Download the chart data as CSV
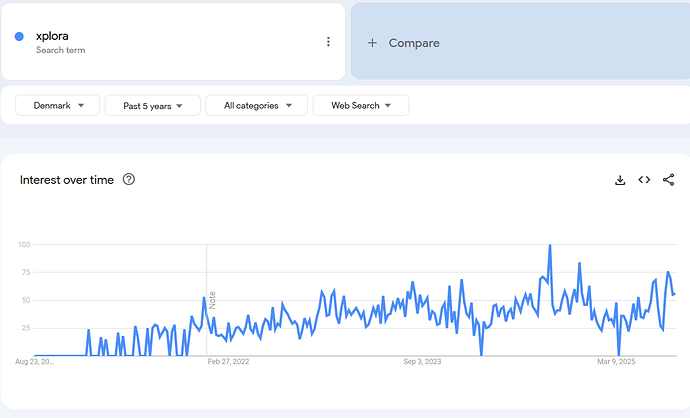This screenshot has height=418, width=690. [x=620, y=180]
